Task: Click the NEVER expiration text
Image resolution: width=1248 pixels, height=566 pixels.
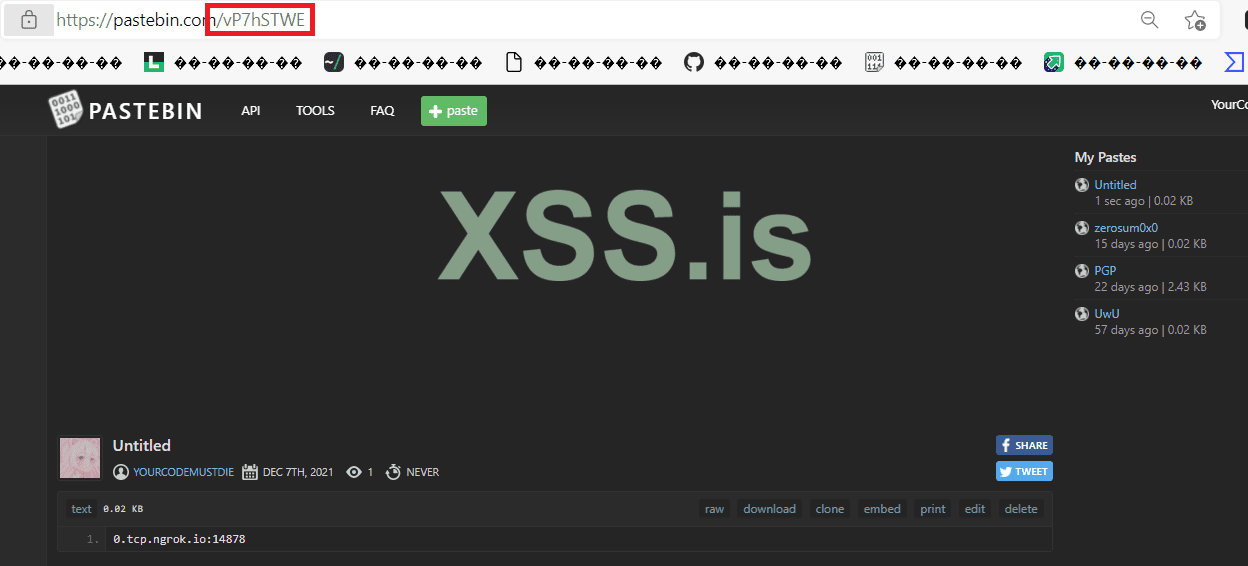Action: (x=422, y=472)
